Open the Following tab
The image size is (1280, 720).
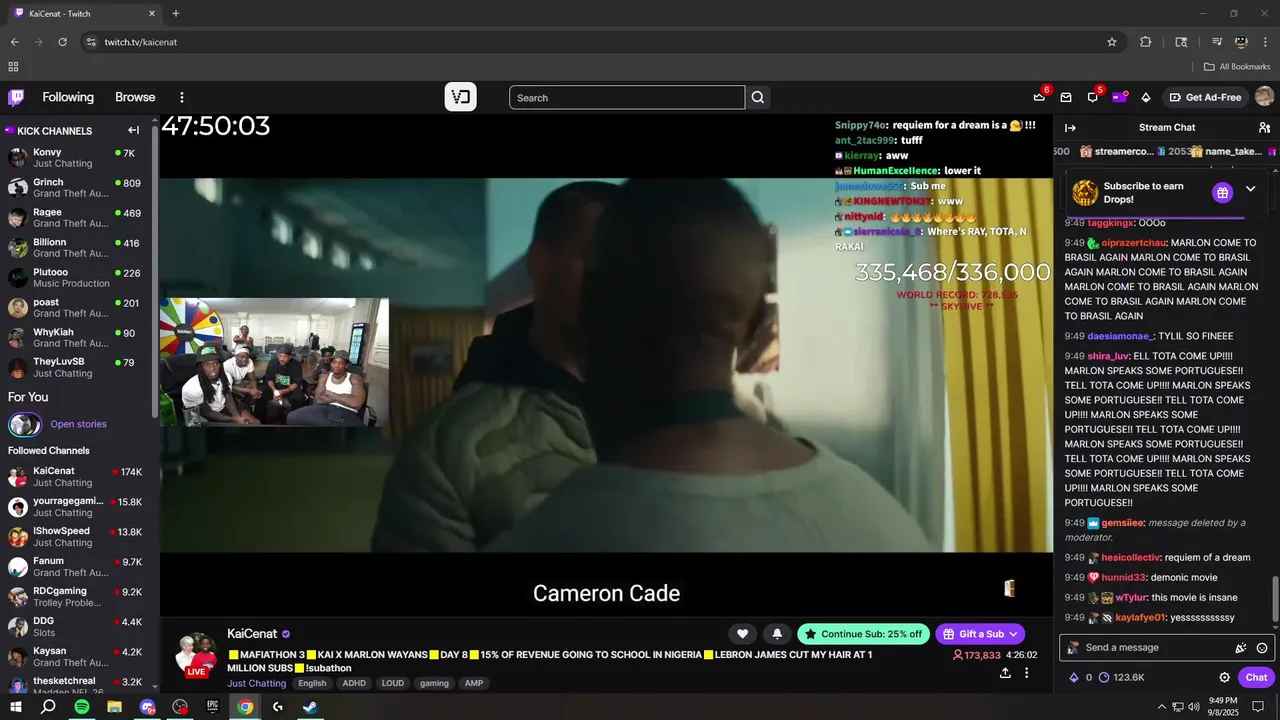(68, 97)
